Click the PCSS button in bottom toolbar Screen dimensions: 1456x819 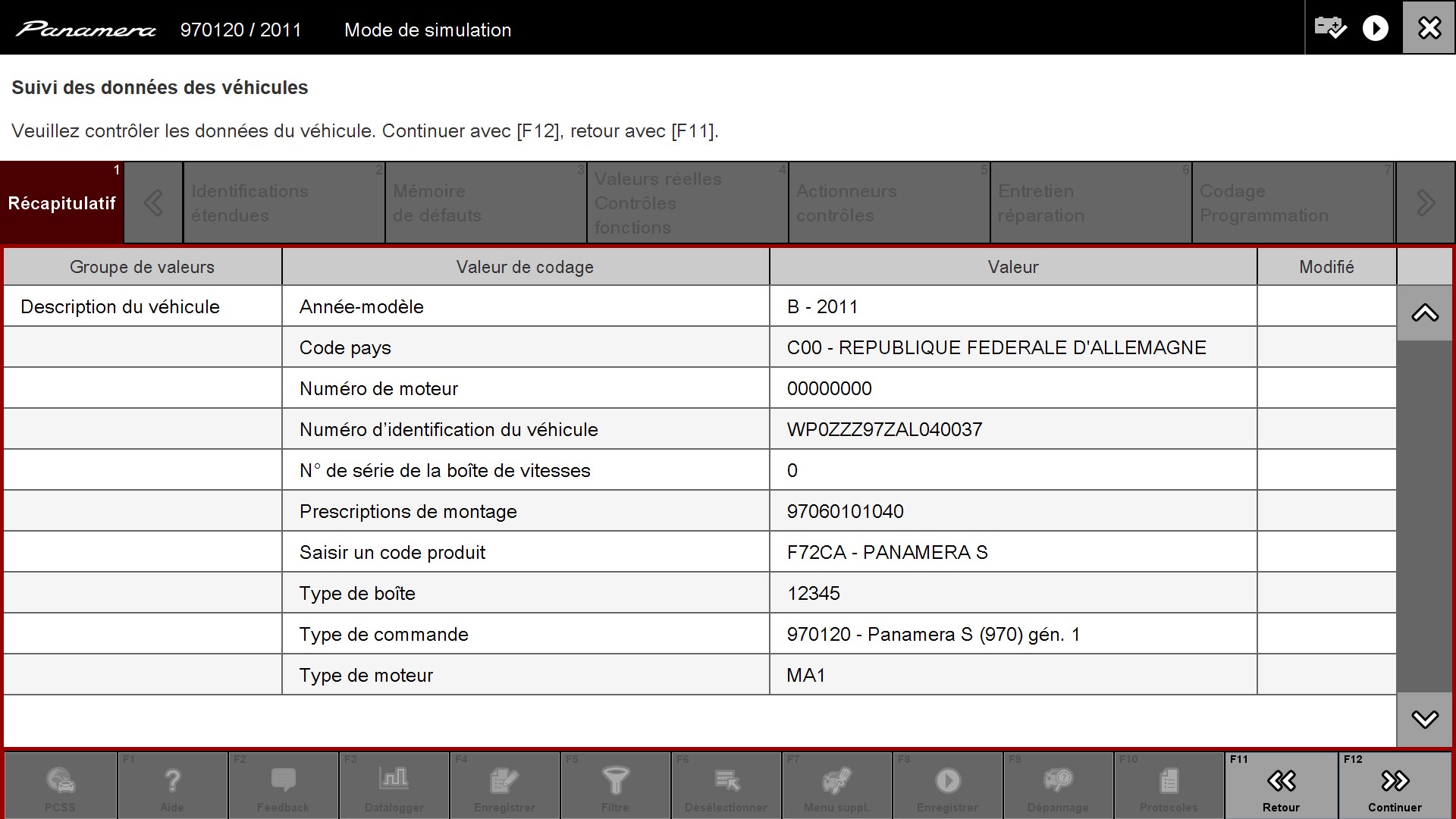coord(60,785)
